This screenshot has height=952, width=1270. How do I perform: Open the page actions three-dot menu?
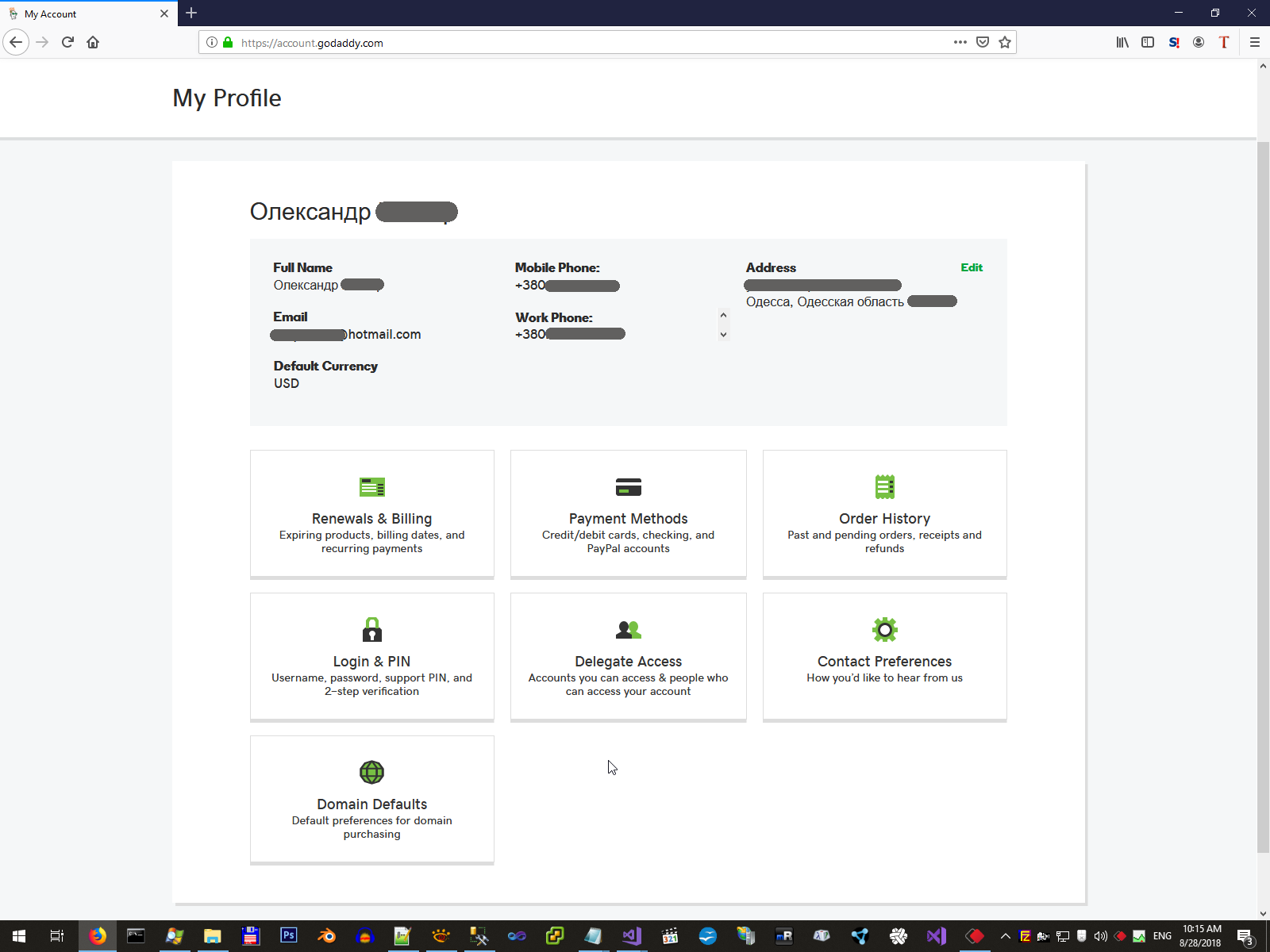960,42
